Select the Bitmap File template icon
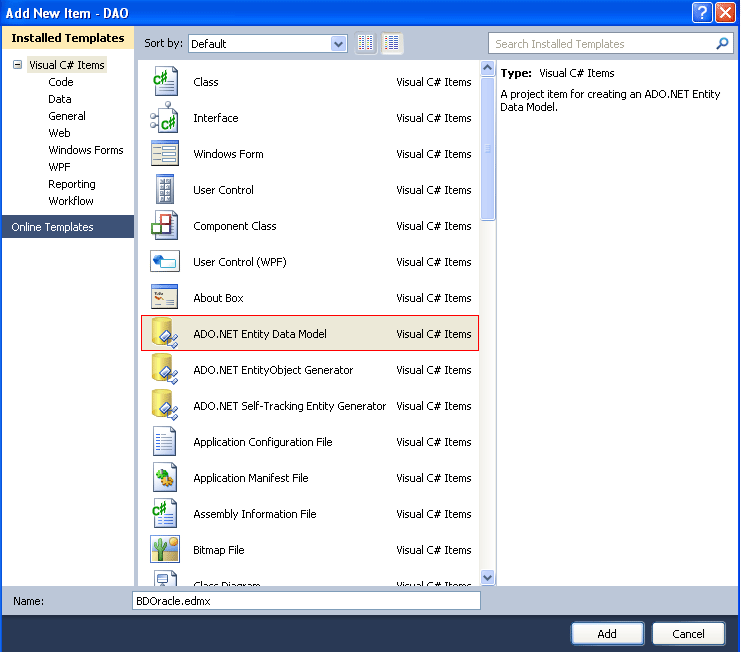 165,549
